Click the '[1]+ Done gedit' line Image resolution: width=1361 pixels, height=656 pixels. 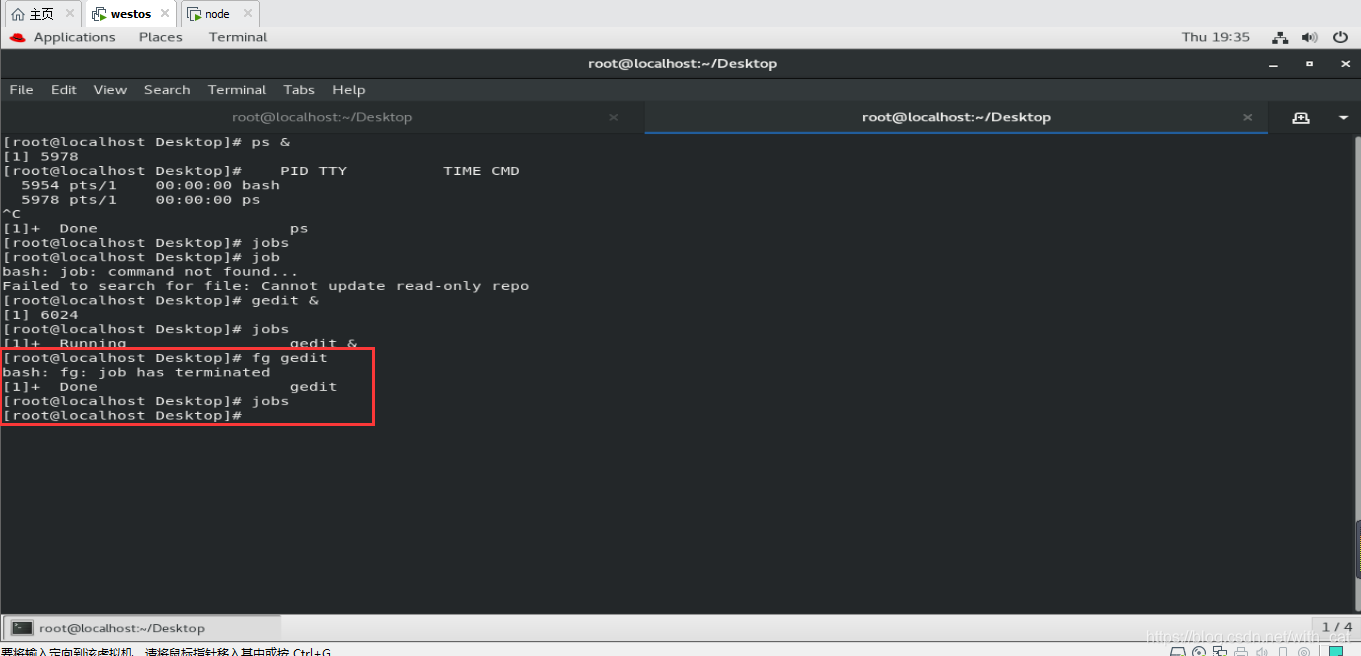[x=170, y=386]
